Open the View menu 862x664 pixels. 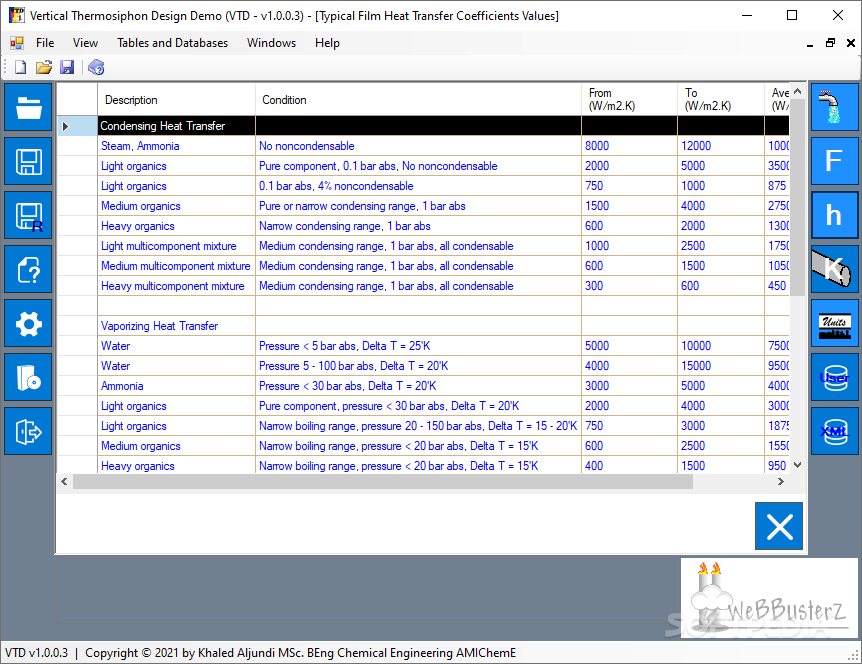85,43
